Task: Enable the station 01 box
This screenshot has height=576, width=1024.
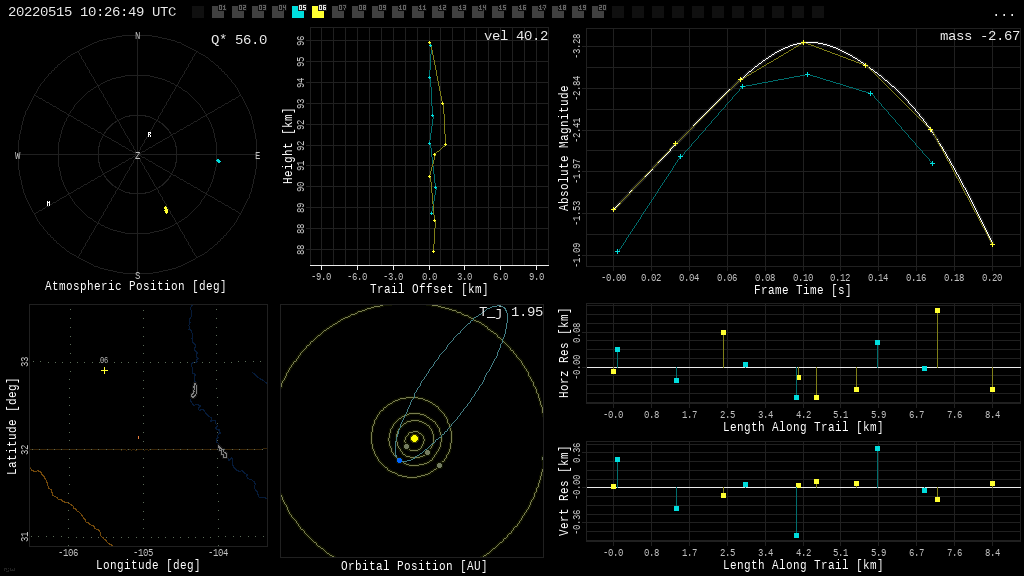Action: coord(218,12)
